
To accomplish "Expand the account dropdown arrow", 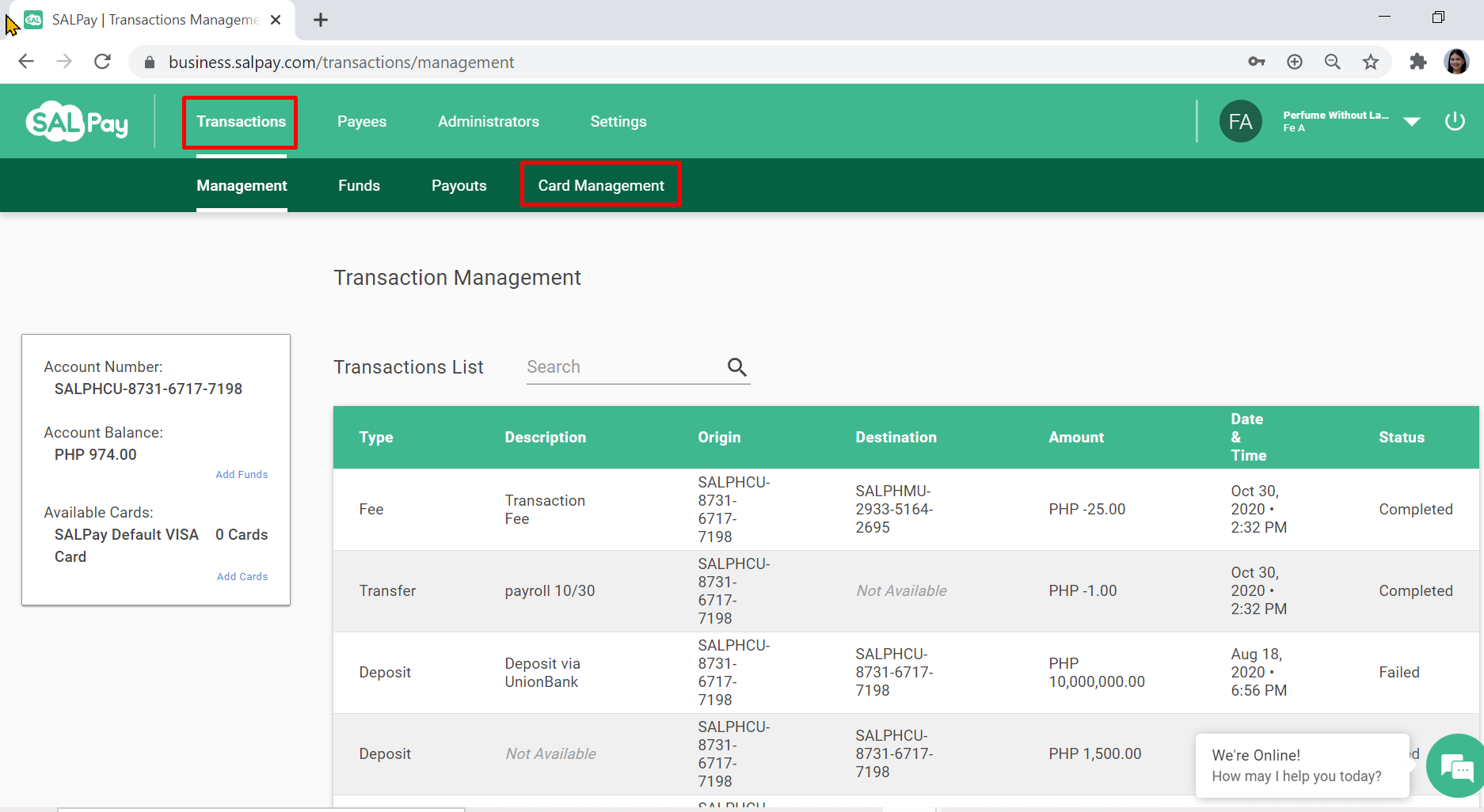I will pyautogui.click(x=1412, y=121).
